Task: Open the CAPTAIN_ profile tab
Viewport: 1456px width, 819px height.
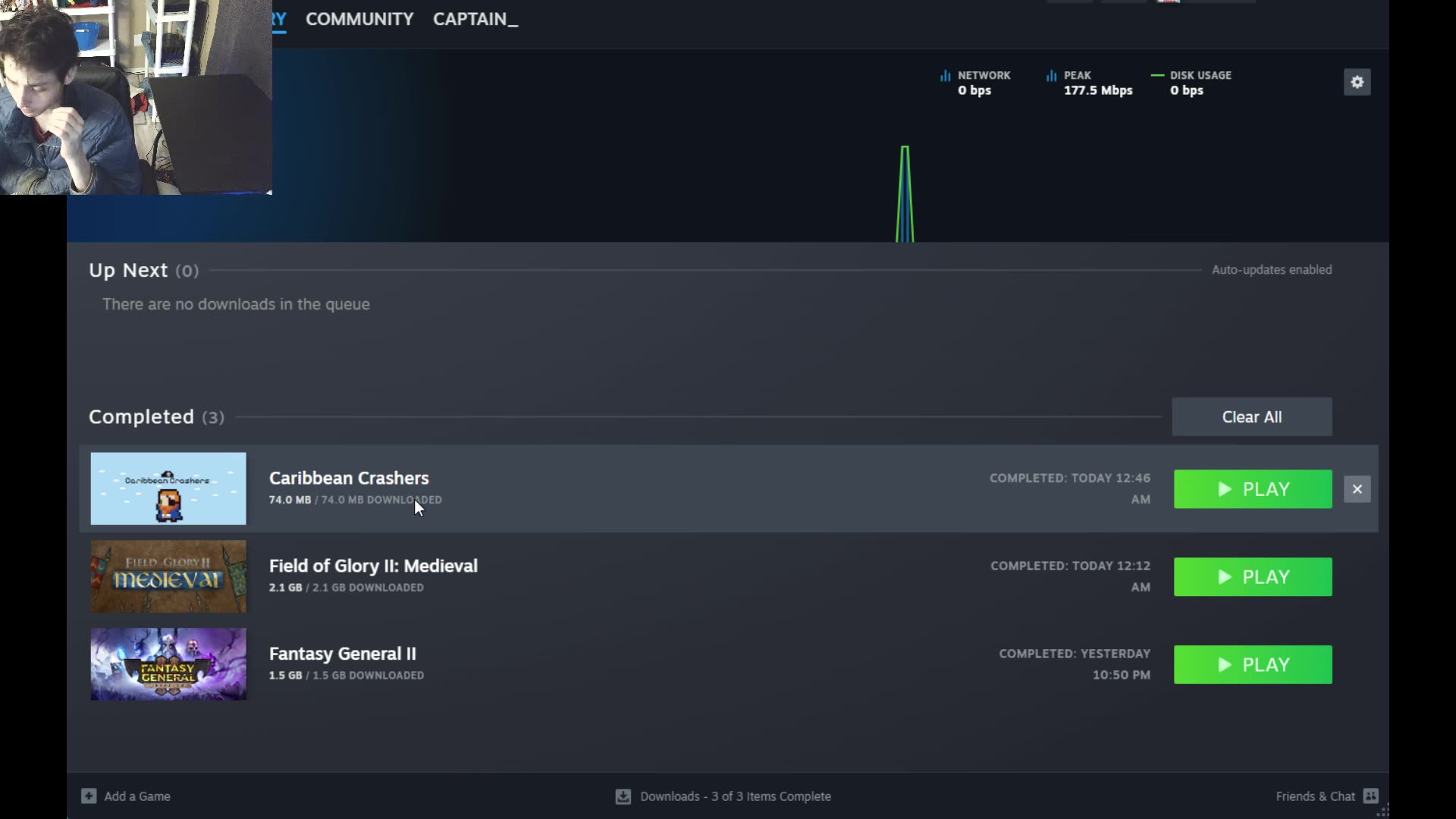Action: point(475,19)
